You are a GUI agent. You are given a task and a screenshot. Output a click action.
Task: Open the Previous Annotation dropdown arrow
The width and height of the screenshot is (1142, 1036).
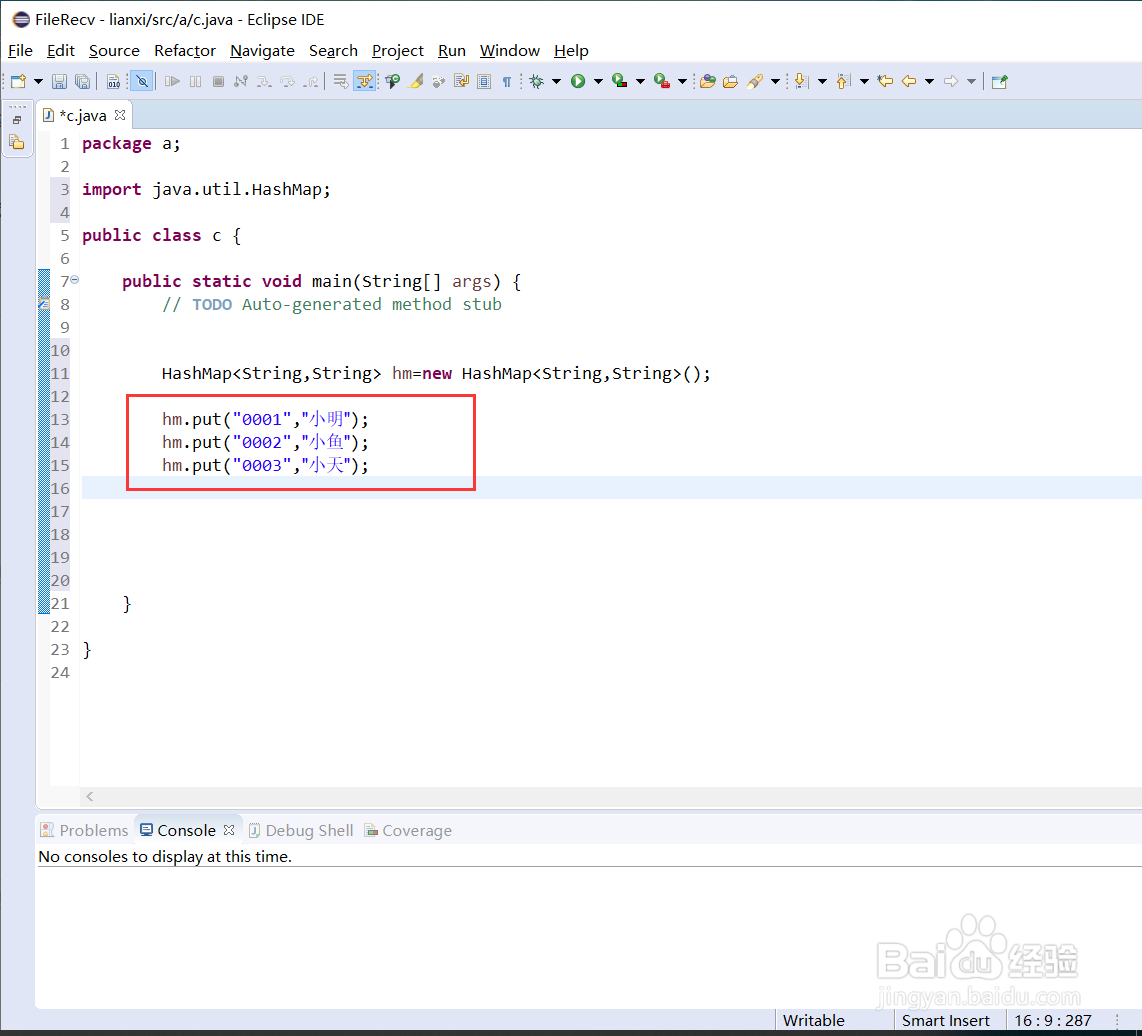(x=865, y=82)
